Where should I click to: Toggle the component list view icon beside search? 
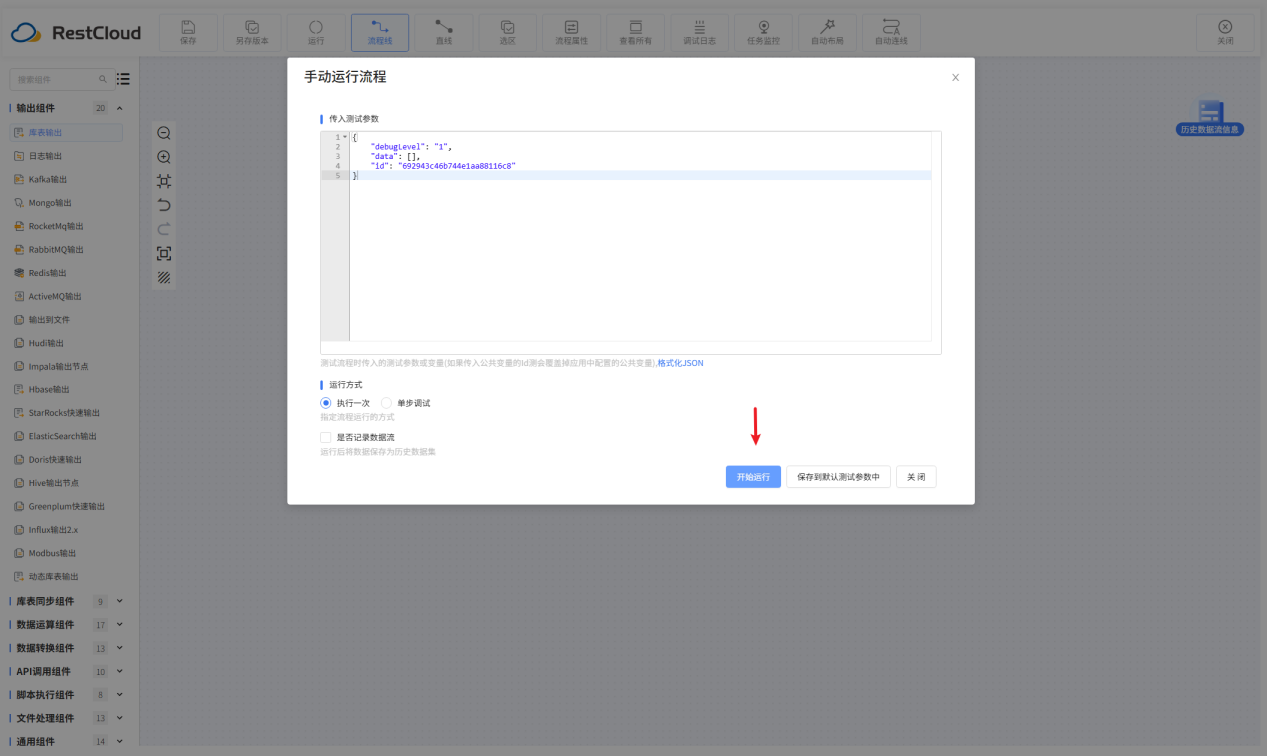tap(123, 79)
